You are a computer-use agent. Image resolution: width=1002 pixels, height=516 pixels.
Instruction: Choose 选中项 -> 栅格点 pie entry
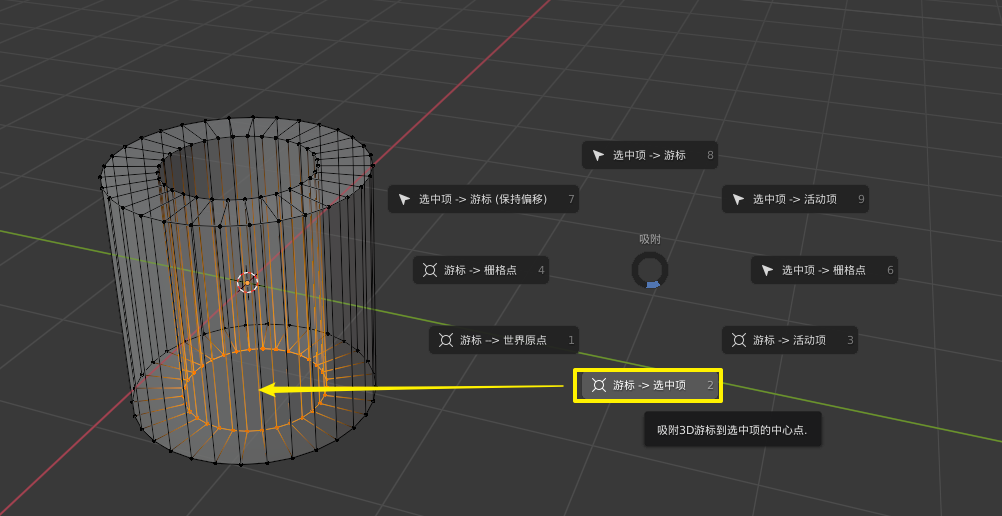(824, 270)
